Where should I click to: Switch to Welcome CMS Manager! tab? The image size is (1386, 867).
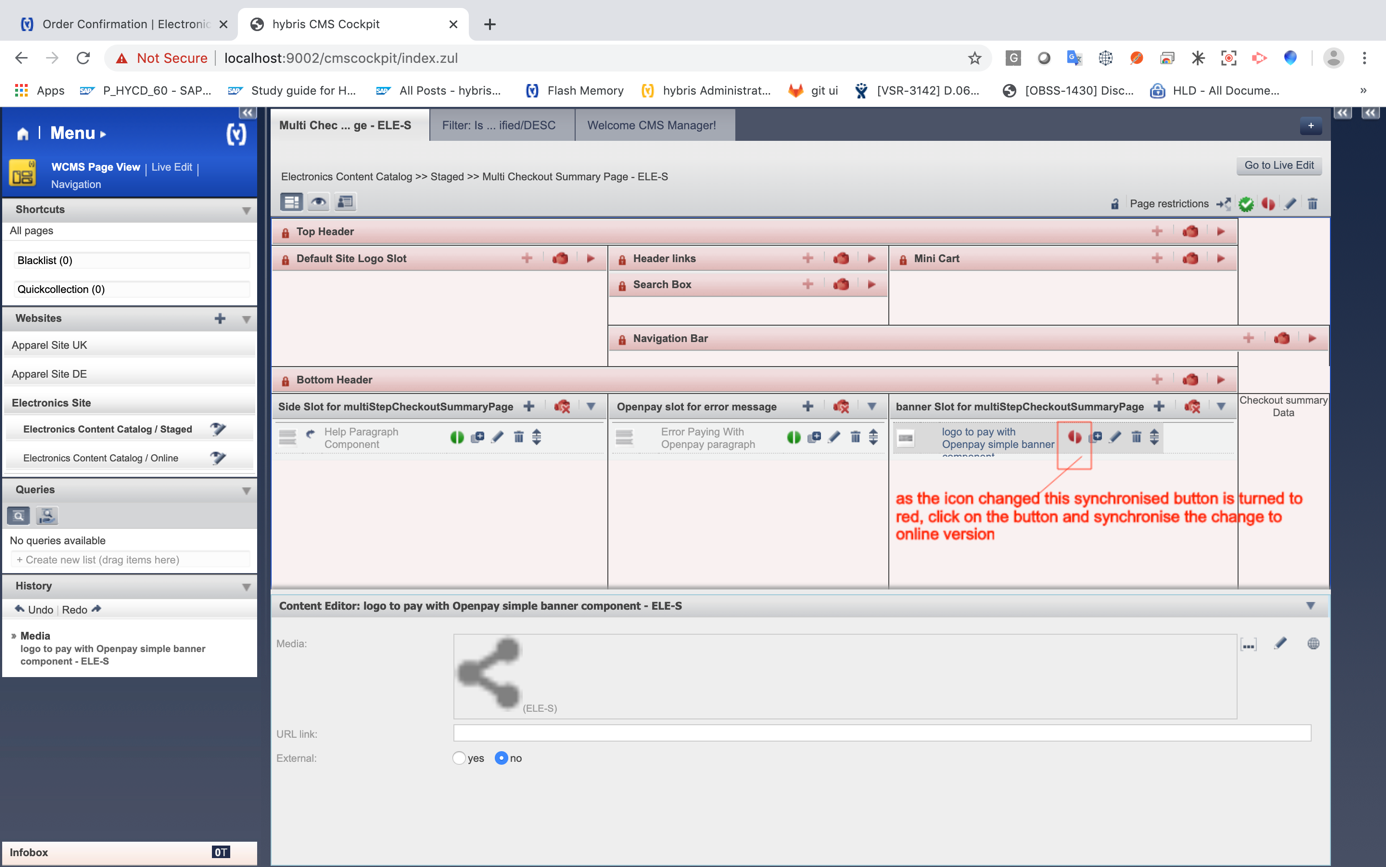pyautogui.click(x=651, y=125)
